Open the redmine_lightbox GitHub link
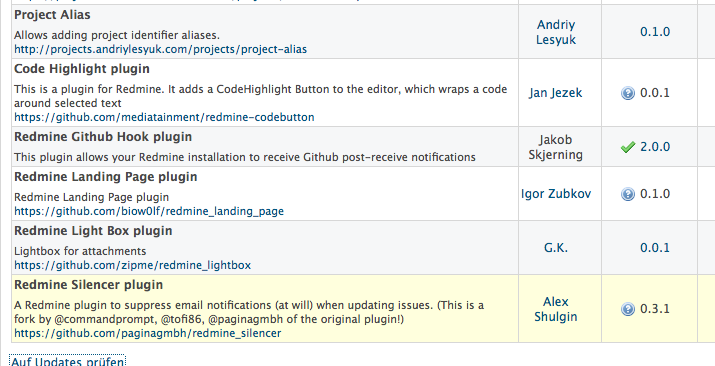 pos(133,265)
